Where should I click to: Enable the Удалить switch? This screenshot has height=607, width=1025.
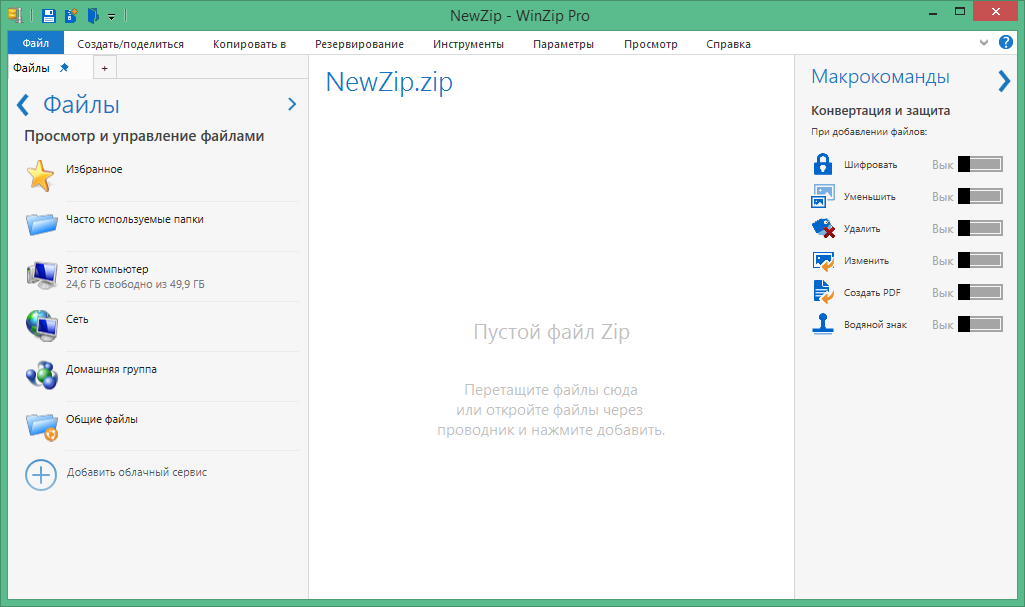click(x=981, y=228)
